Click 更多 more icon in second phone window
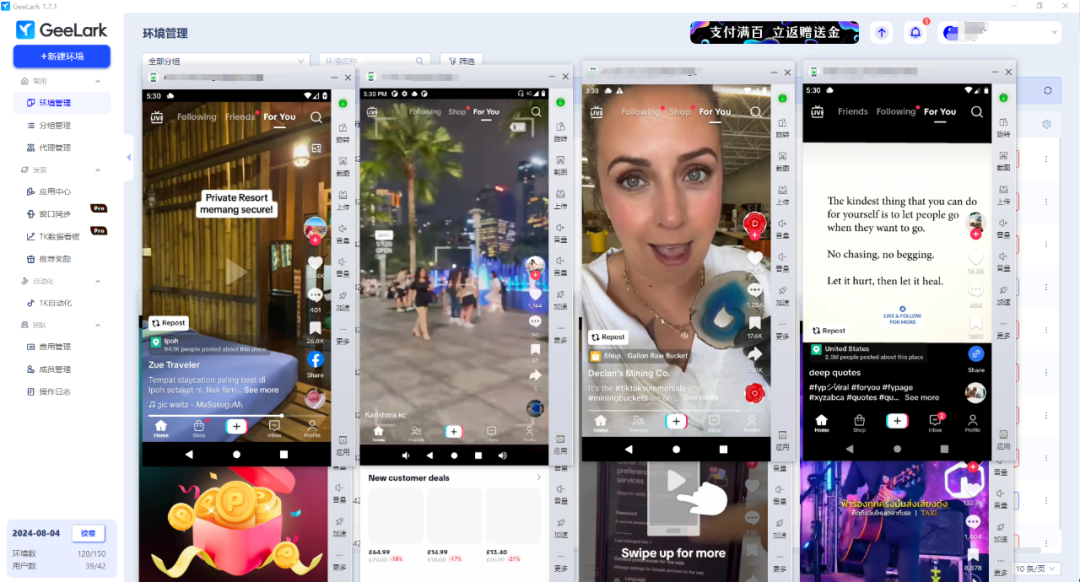The width and height of the screenshot is (1080, 582). [x=561, y=333]
